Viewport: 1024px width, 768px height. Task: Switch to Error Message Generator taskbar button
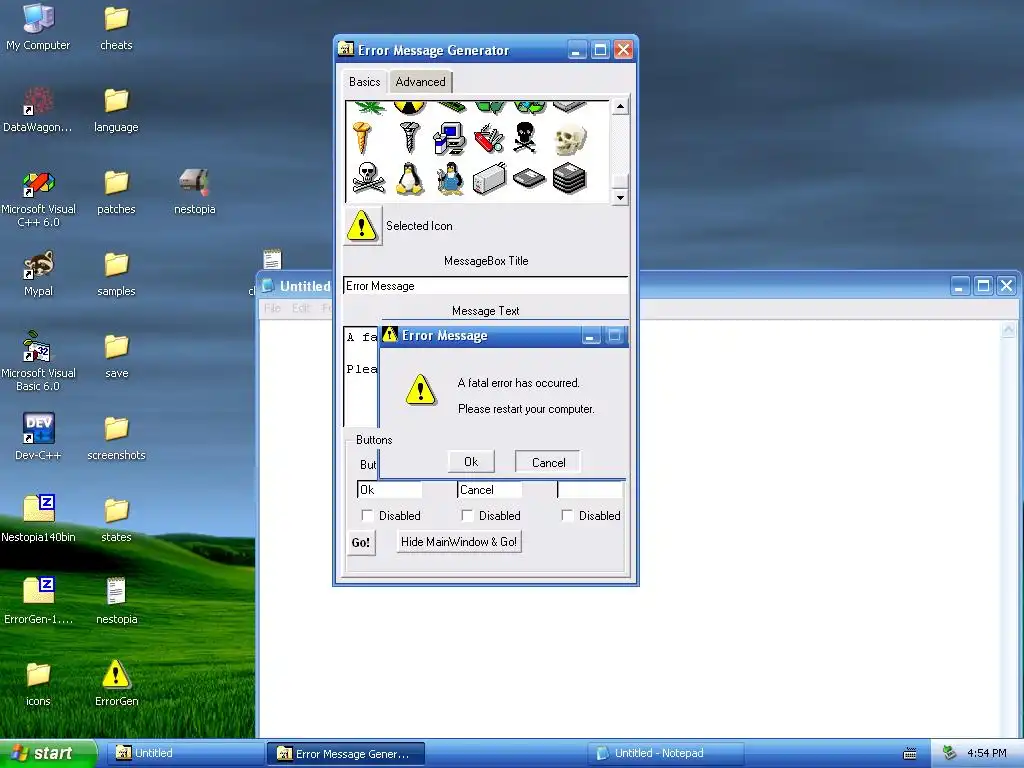click(346, 754)
